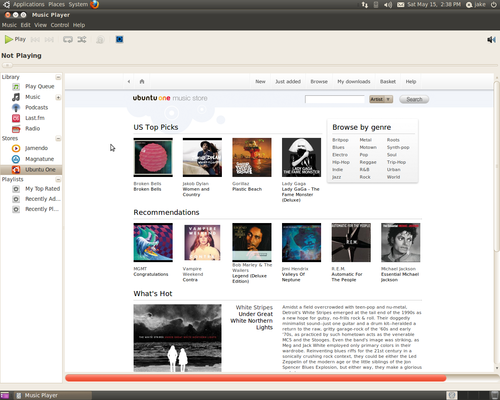Open the Browse store tab

click(x=319, y=81)
